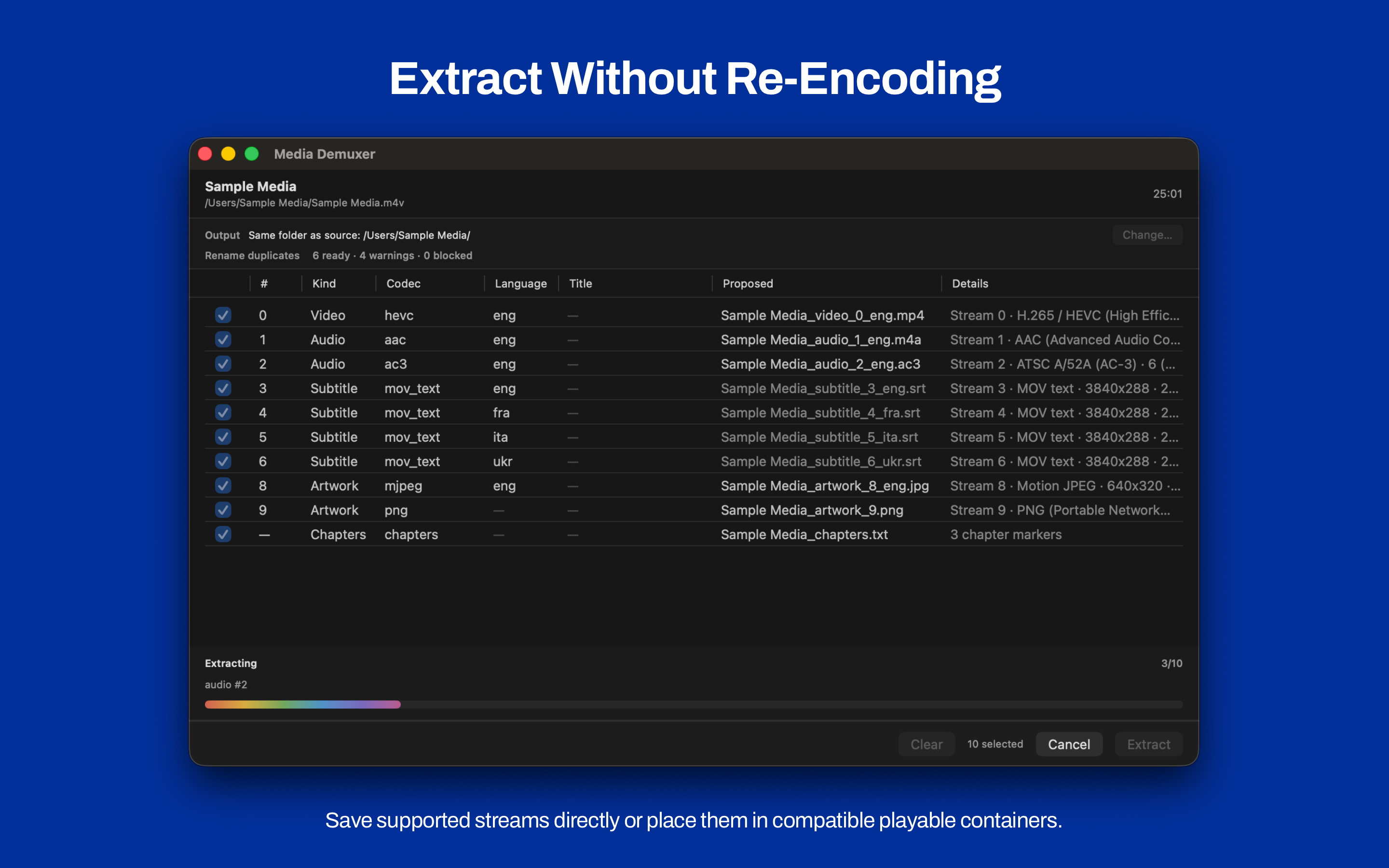Select Sample Media_artwork_9.png cell

(x=812, y=510)
